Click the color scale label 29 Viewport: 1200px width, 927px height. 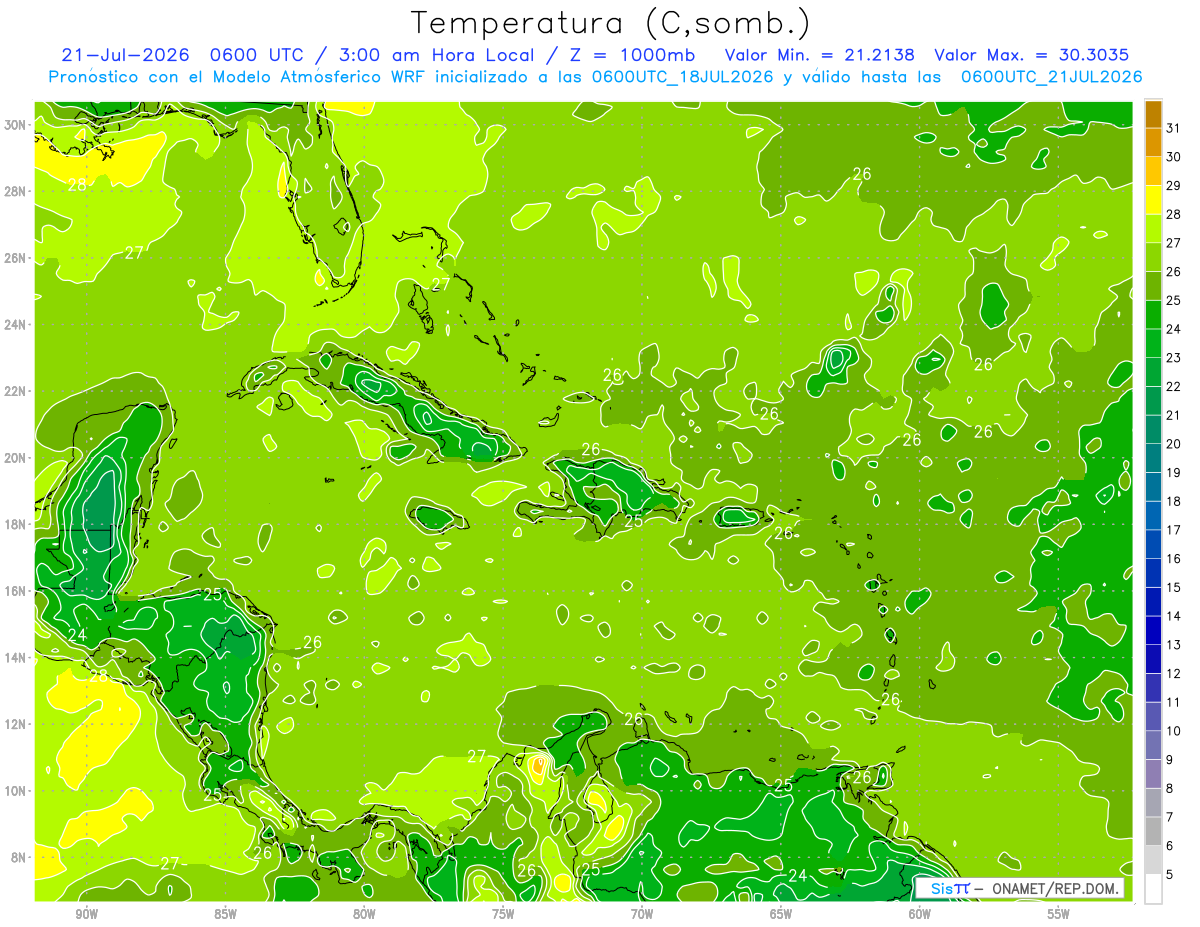point(1174,185)
